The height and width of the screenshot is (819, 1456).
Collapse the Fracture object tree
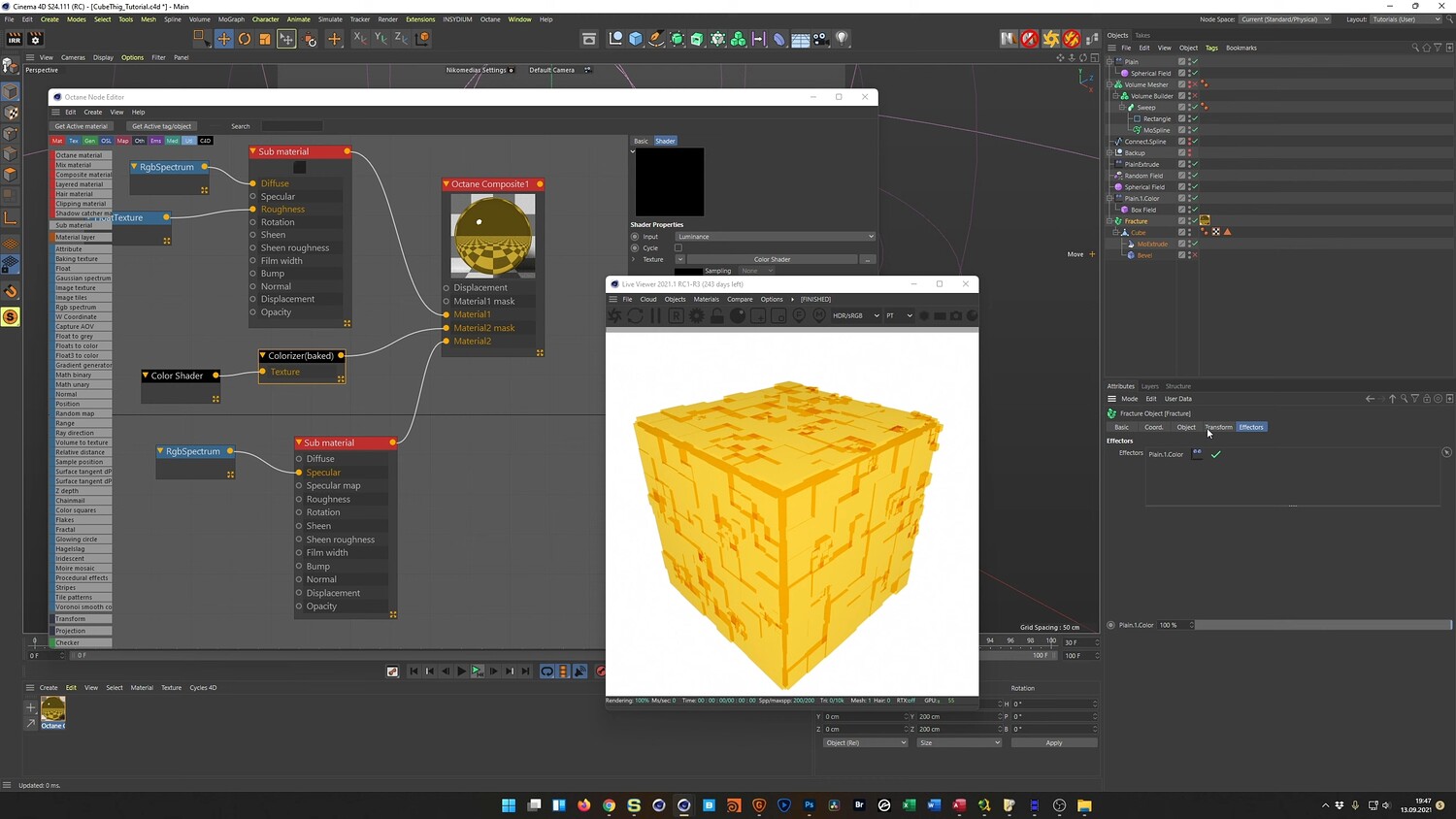(1109, 221)
